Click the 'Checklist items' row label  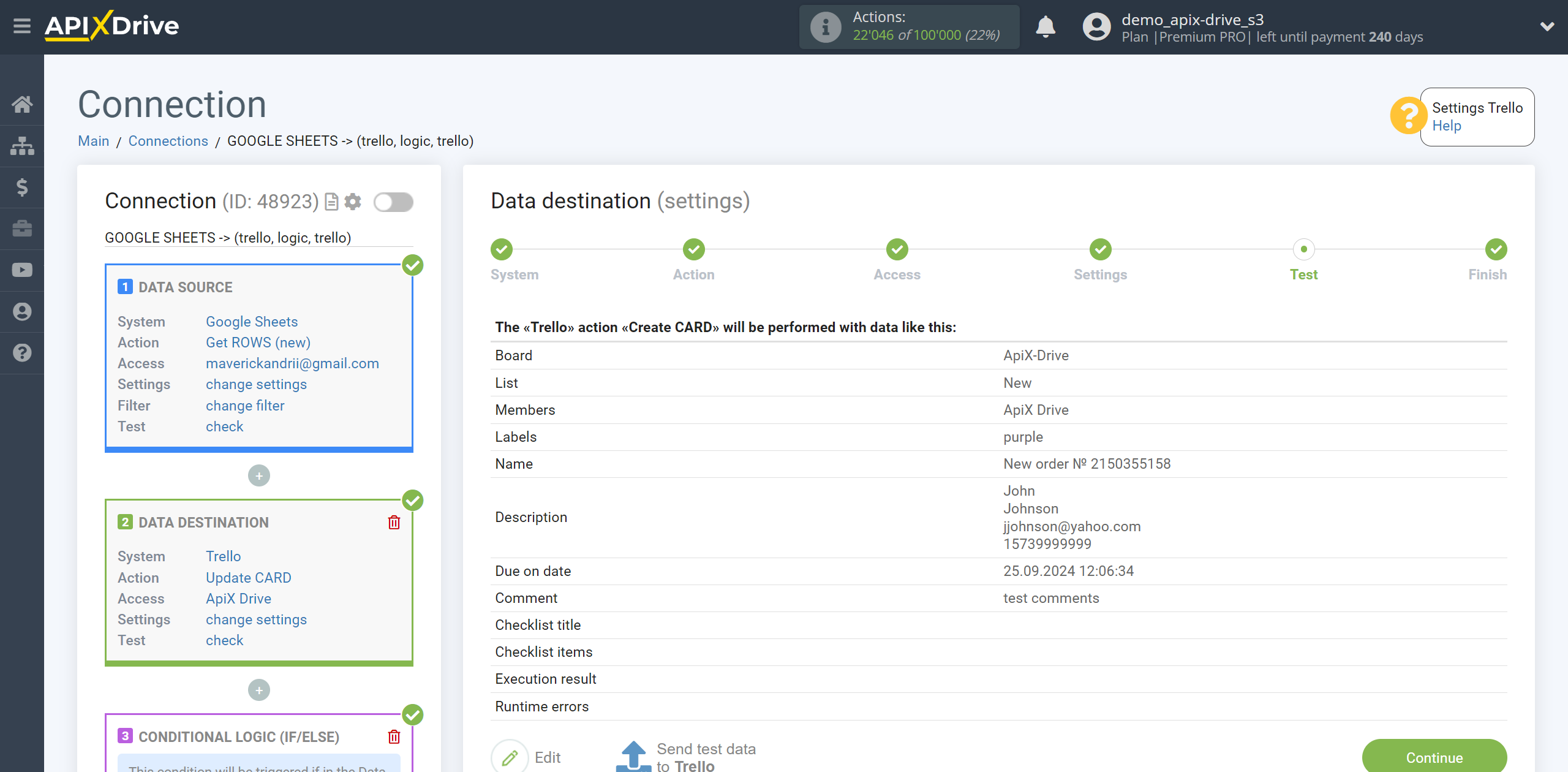tap(544, 652)
